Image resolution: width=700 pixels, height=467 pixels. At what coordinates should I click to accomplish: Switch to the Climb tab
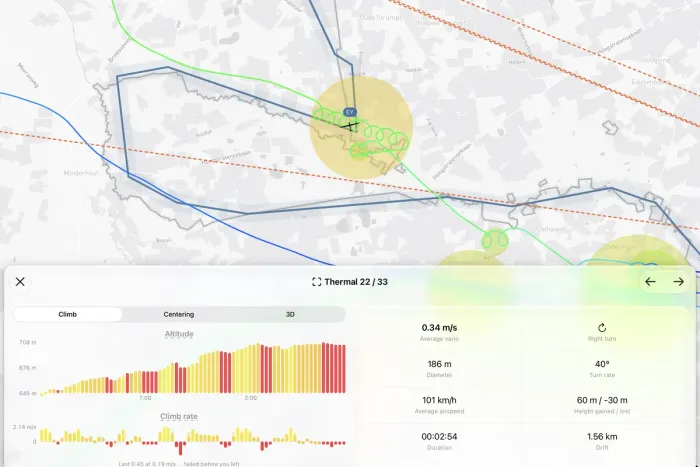coord(68,314)
